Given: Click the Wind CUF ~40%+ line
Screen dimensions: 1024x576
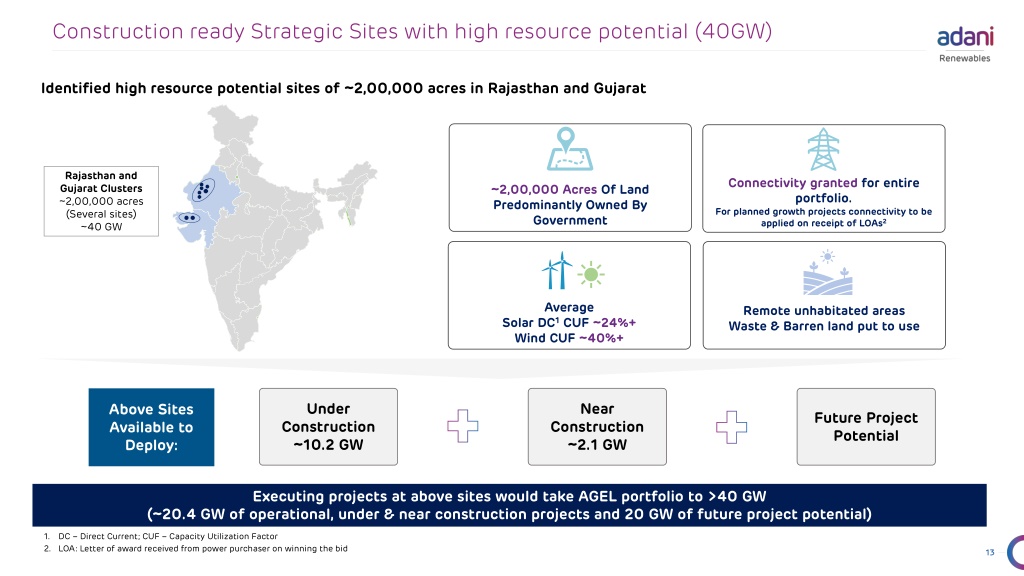Looking at the screenshot, I should pyautogui.click(x=569, y=338).
